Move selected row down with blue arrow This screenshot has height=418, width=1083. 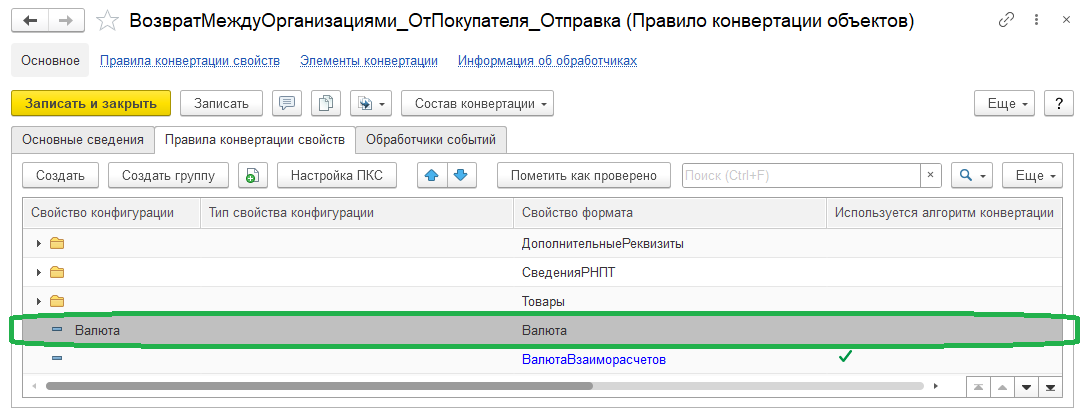click(x=461, y=175)
